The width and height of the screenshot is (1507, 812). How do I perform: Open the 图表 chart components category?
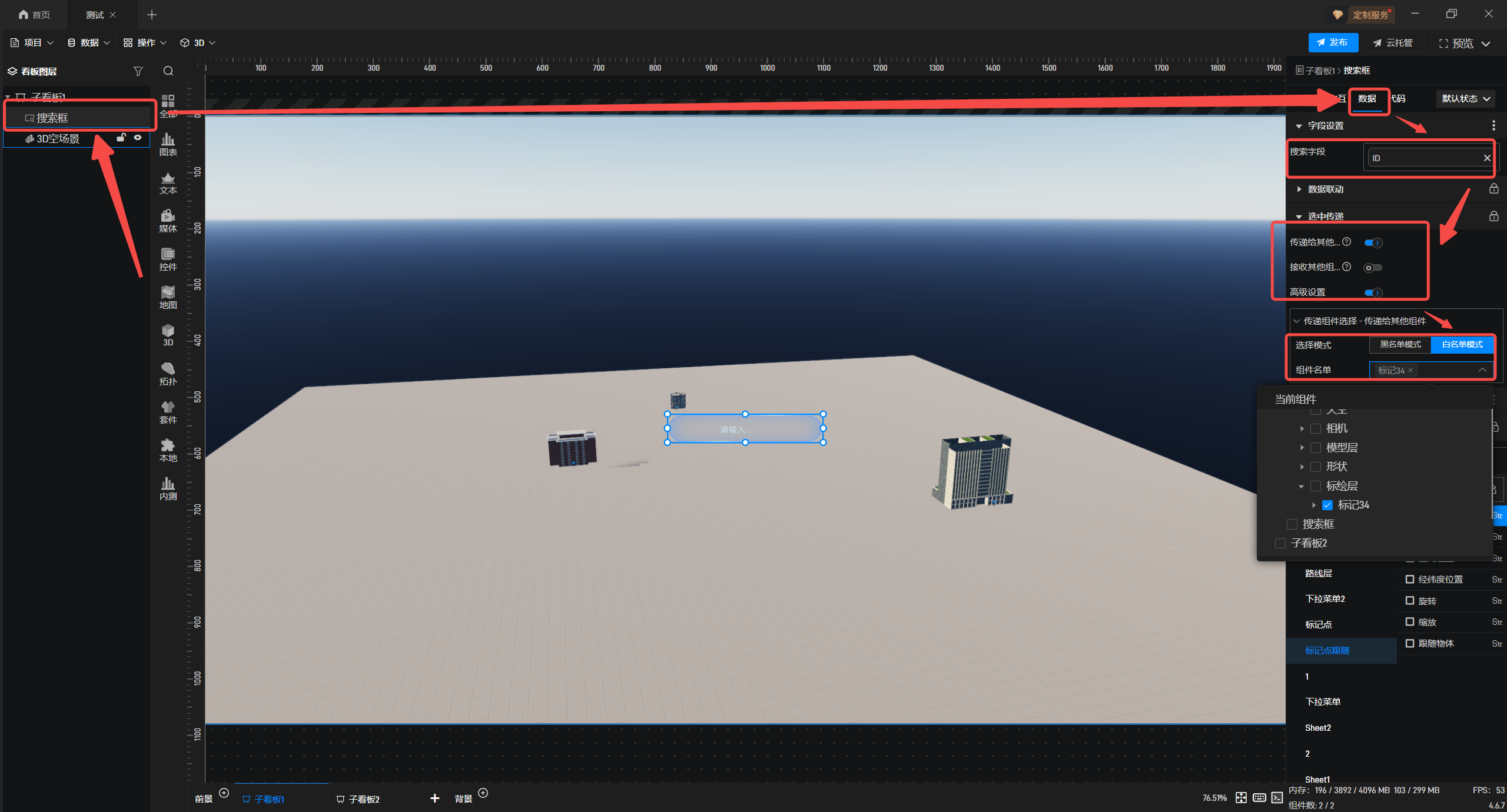168,144
